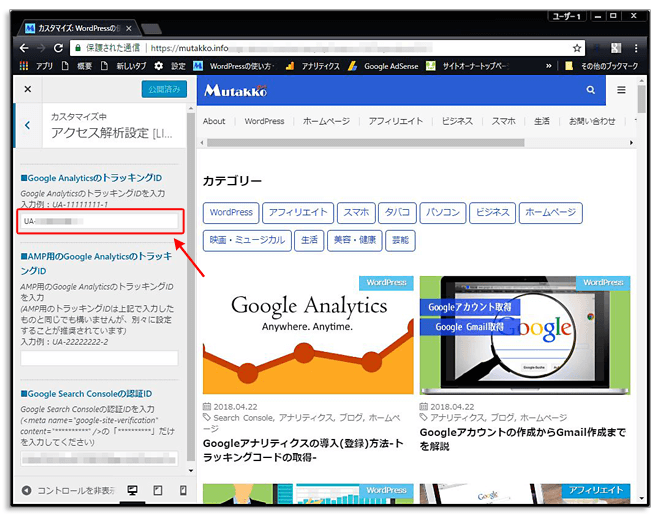This screenshot has height=517, width=660.
Task: Select the 生活 category button
Action: pyautogui.click(x=309, y=240)
